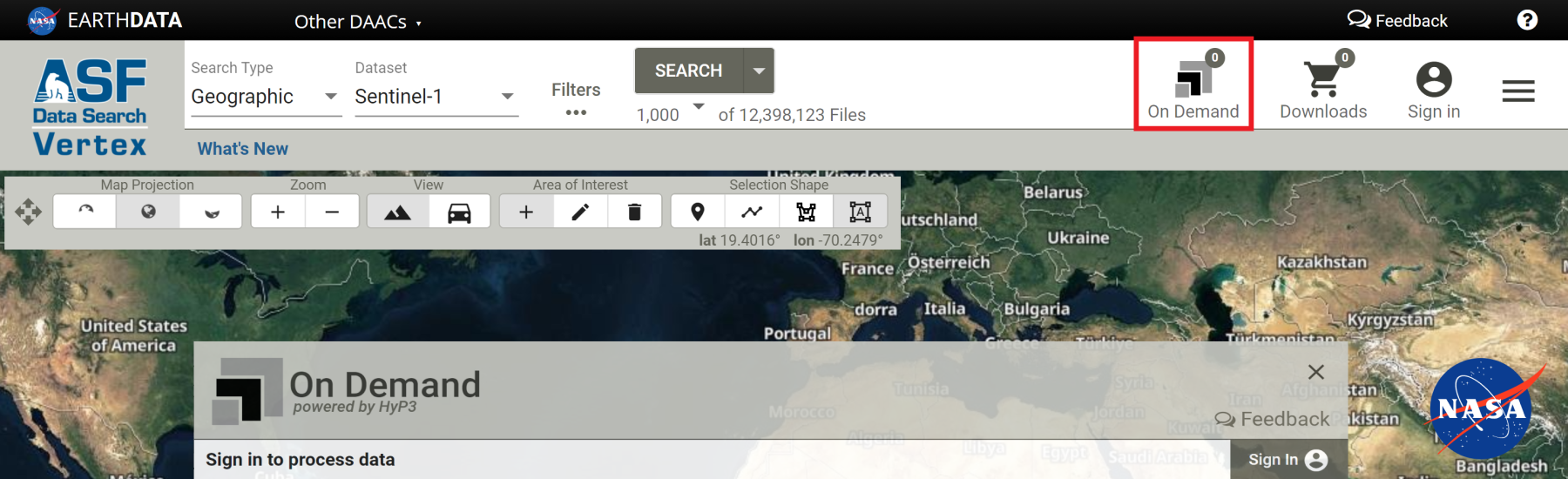Delete area of interest with trash icon
Viewport: 1568px width, 479px height.
(634, 212)
